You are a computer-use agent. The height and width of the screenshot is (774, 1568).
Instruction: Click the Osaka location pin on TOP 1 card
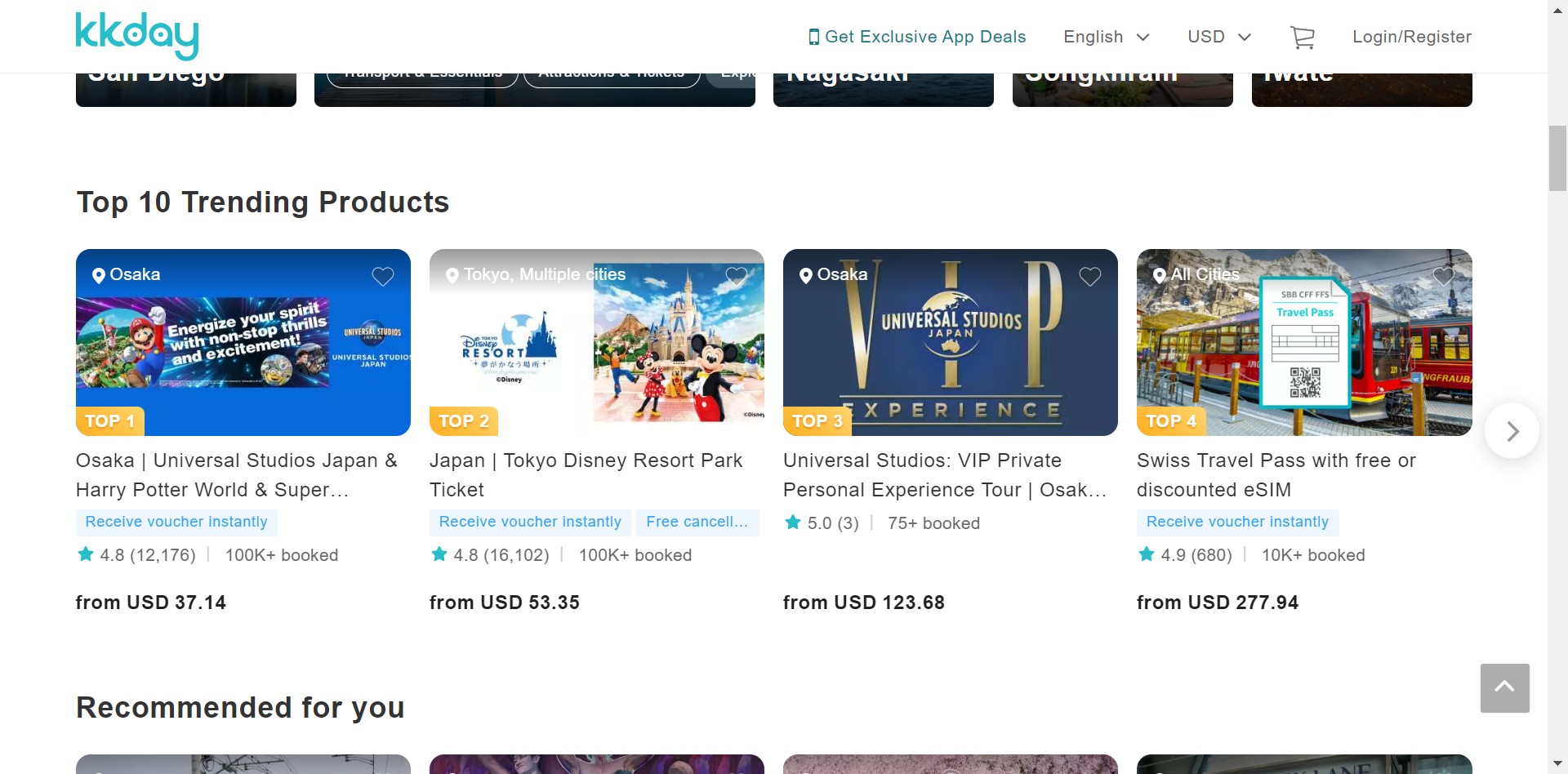99,275
